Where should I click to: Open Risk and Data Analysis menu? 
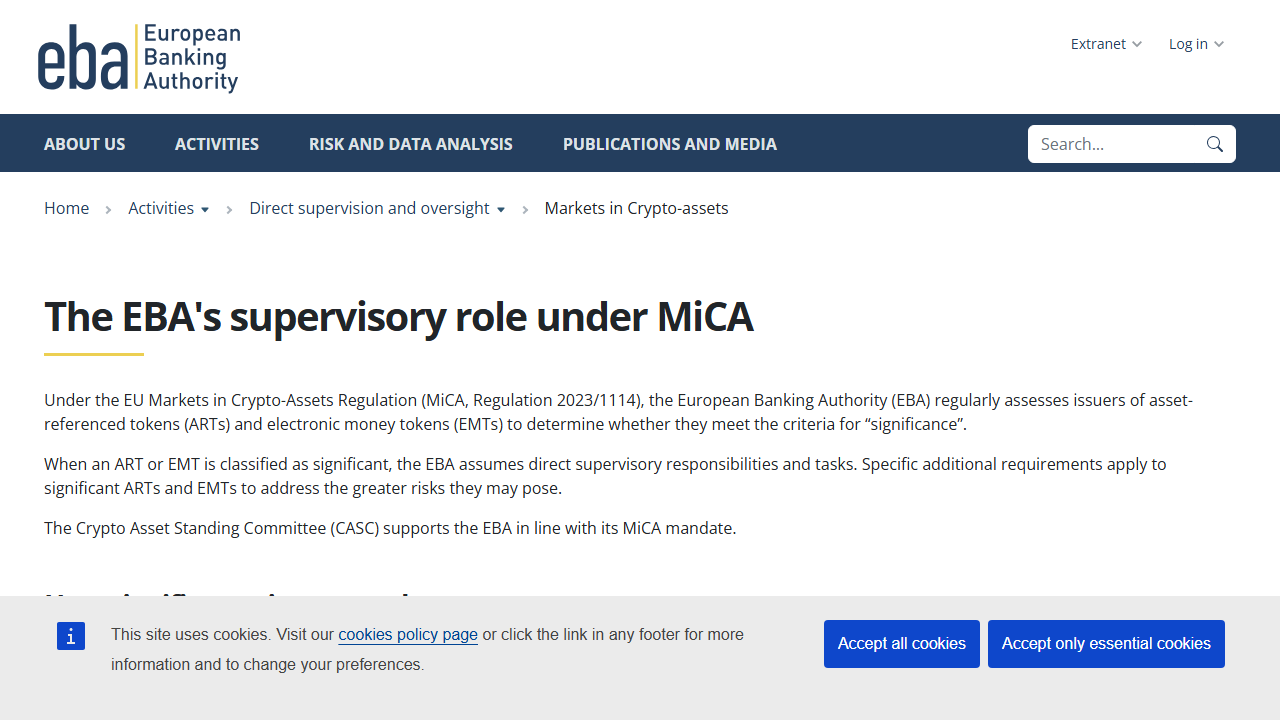click(x=411, y=144)
